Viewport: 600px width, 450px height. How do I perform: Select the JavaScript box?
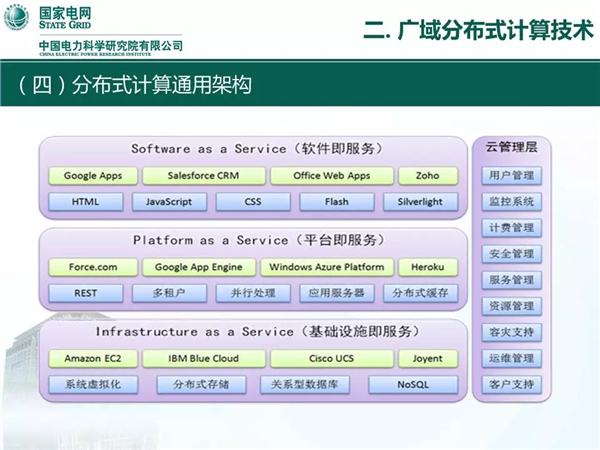(x=169, y=202)
